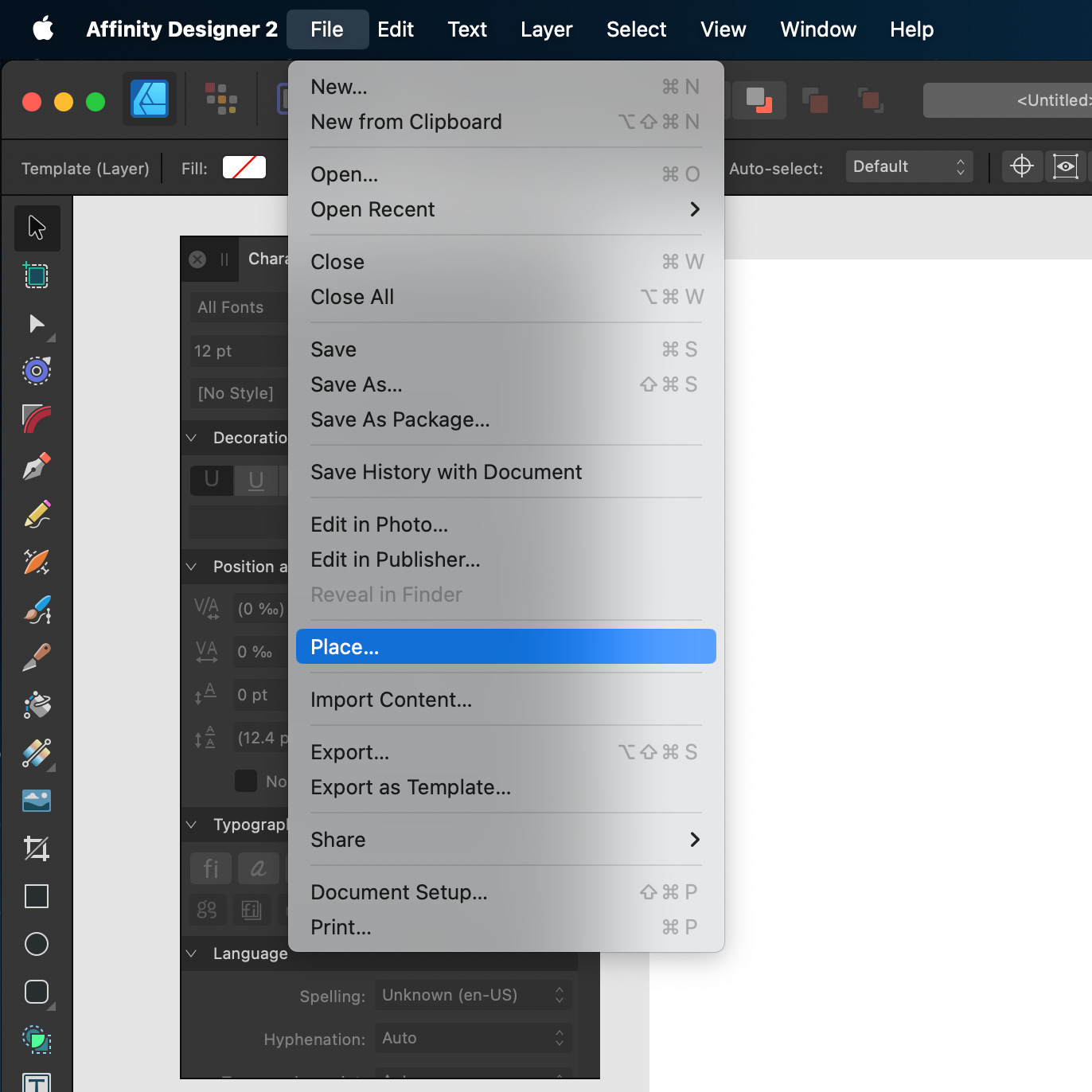Open the All Fonts collection dropdown
1092x1092 pixels.
pos(239,307)
